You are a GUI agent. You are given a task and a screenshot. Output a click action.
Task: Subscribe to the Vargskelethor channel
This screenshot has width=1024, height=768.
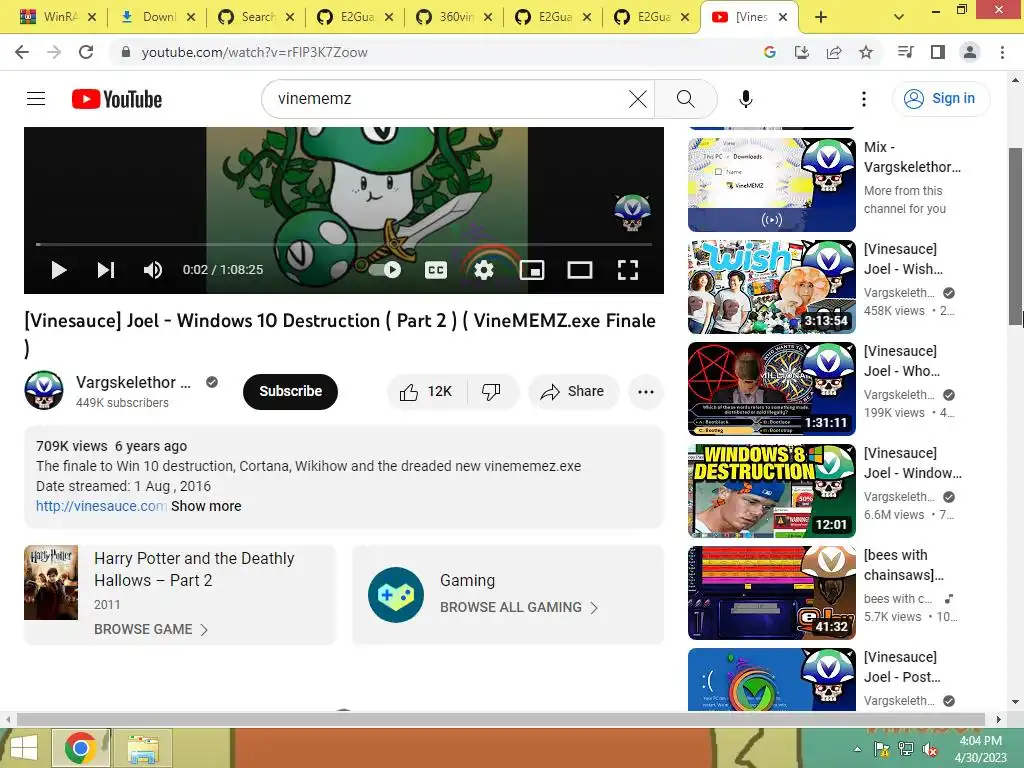(290, 391)
